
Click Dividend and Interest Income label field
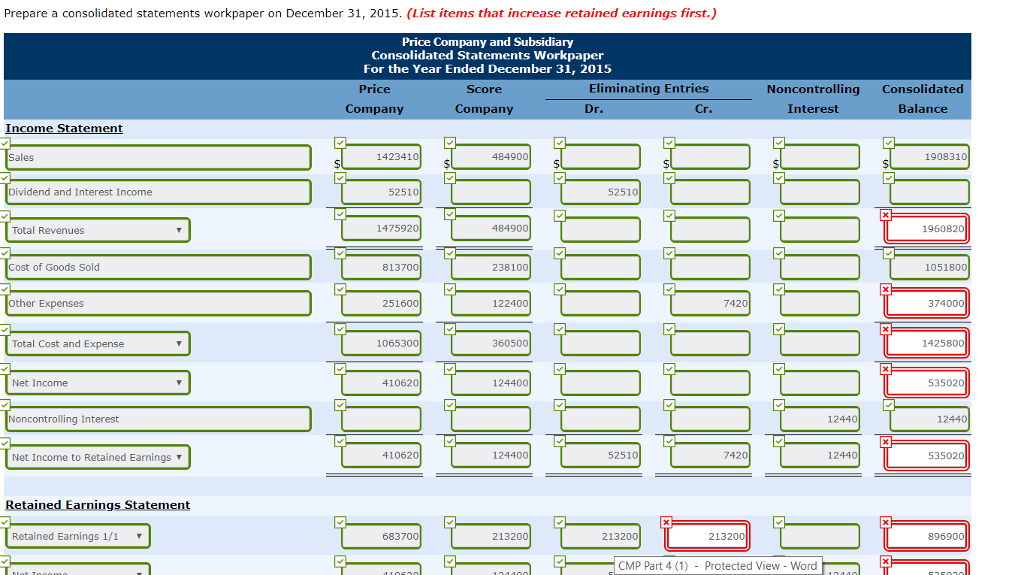[158, 192]
